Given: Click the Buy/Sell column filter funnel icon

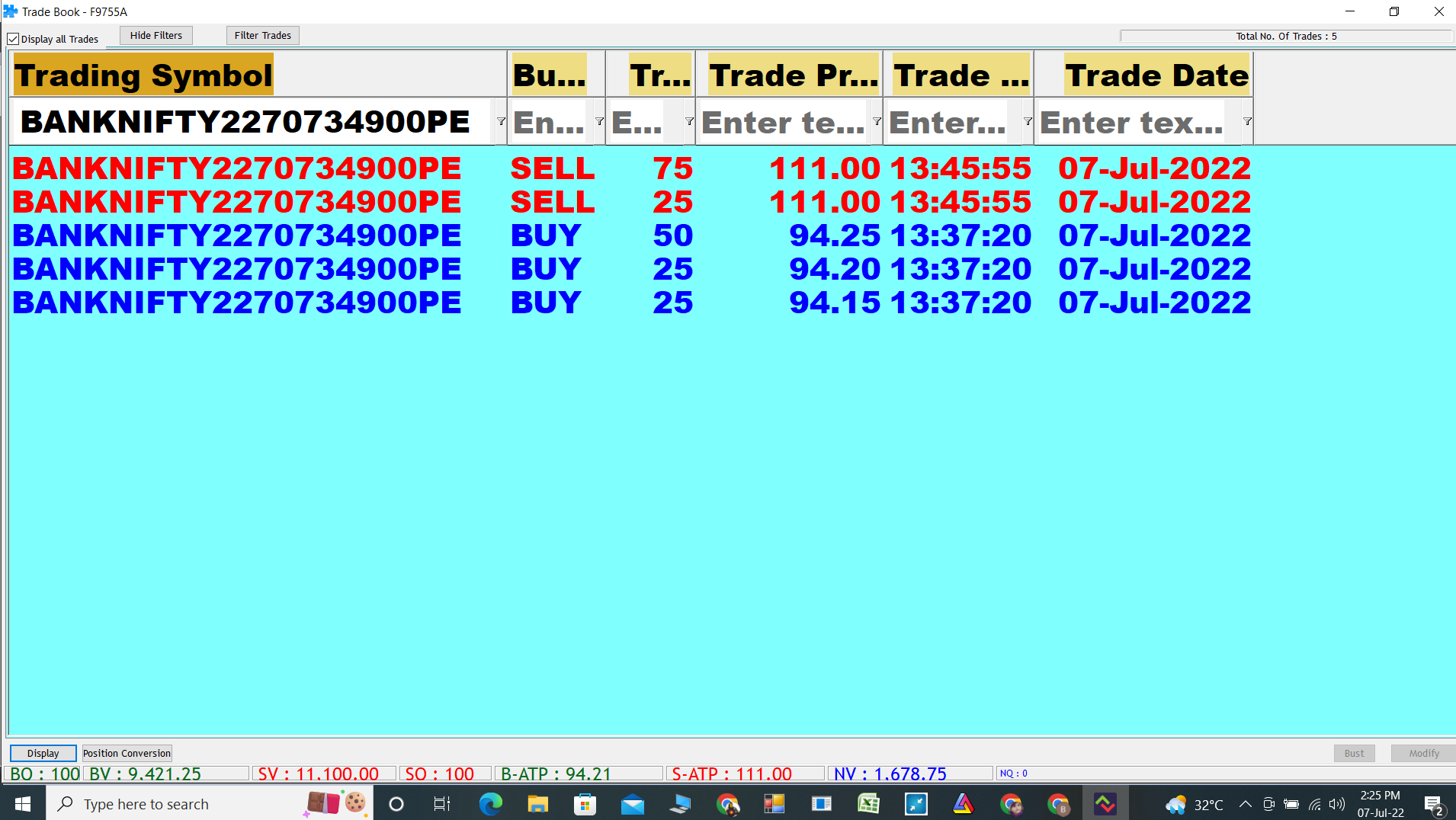Looking at the screenshot, I should click(599, 122).
